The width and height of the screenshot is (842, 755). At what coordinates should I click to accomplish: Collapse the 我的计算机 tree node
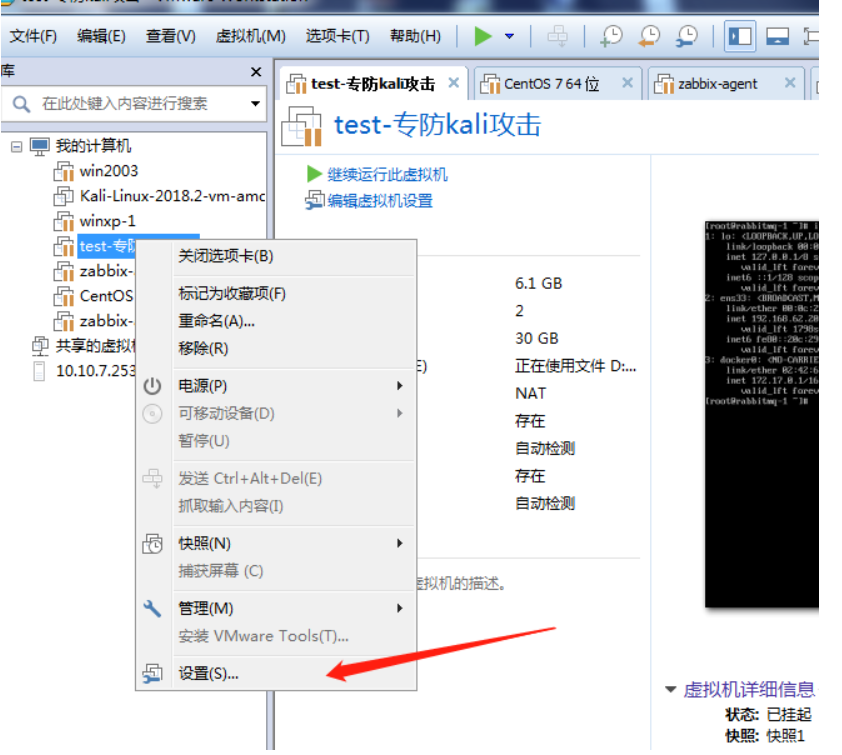(x=17, y=147)
